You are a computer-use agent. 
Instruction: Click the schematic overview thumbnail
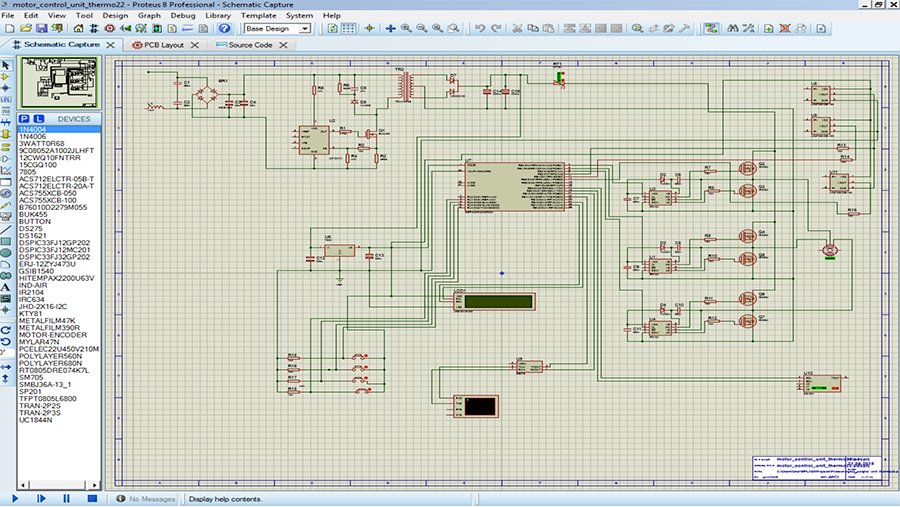pyautogui.click(x=59, y=83)
